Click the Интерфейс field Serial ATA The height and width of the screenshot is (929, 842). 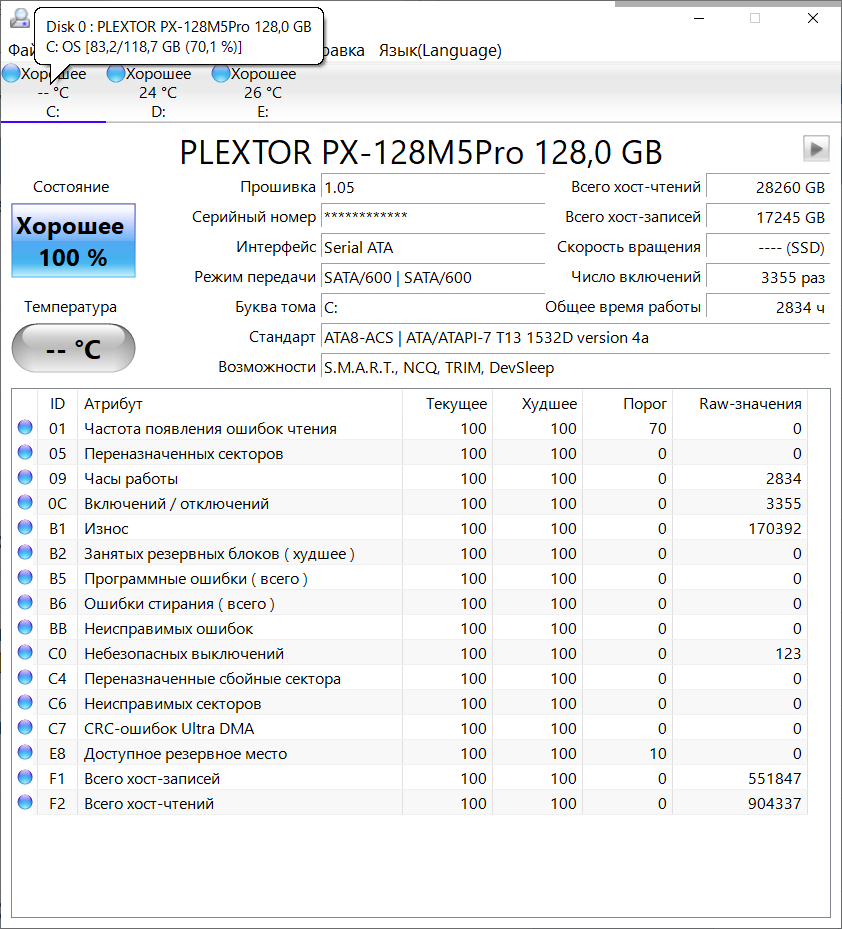(433, 248)
